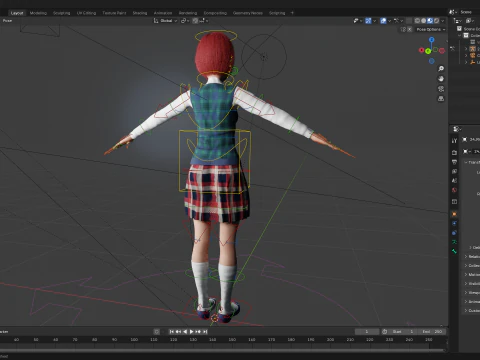Open the viewport shading options dropdown
The image size is (480, 360).
pos(443,21)
